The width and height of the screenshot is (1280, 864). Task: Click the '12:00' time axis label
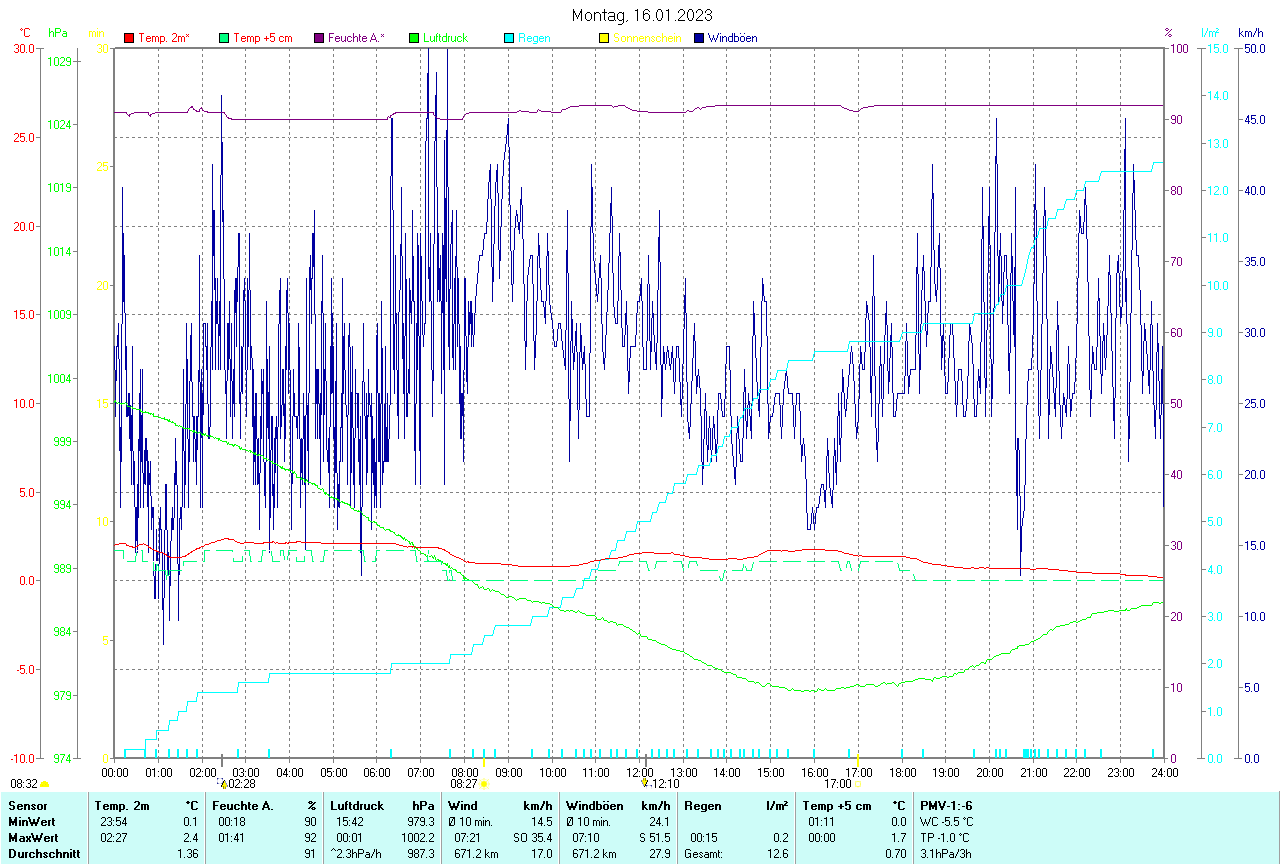[x=640, y=772]
